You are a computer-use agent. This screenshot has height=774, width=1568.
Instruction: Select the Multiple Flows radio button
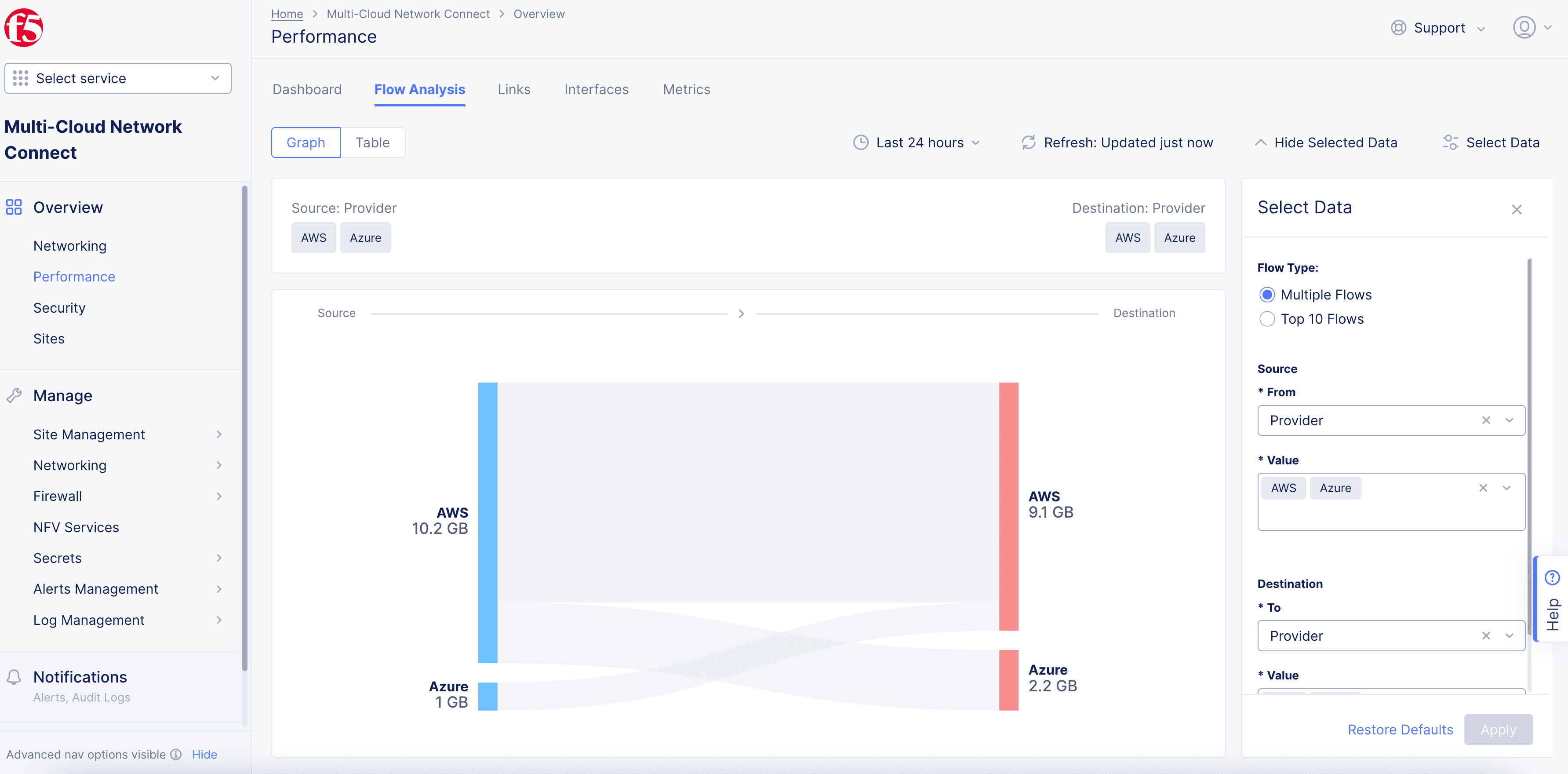coord(1267,295)
